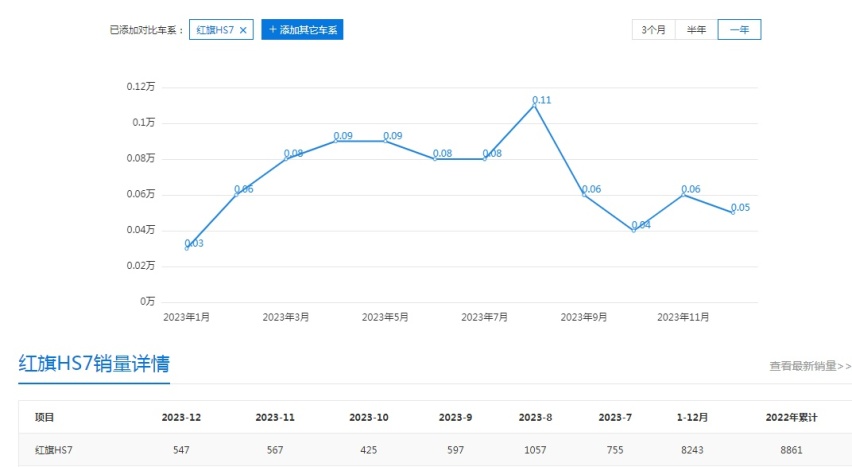The height and width of the screenshot is (467, 852).
Task: Click the 0.06 data point for February
Action: [236, 194]
